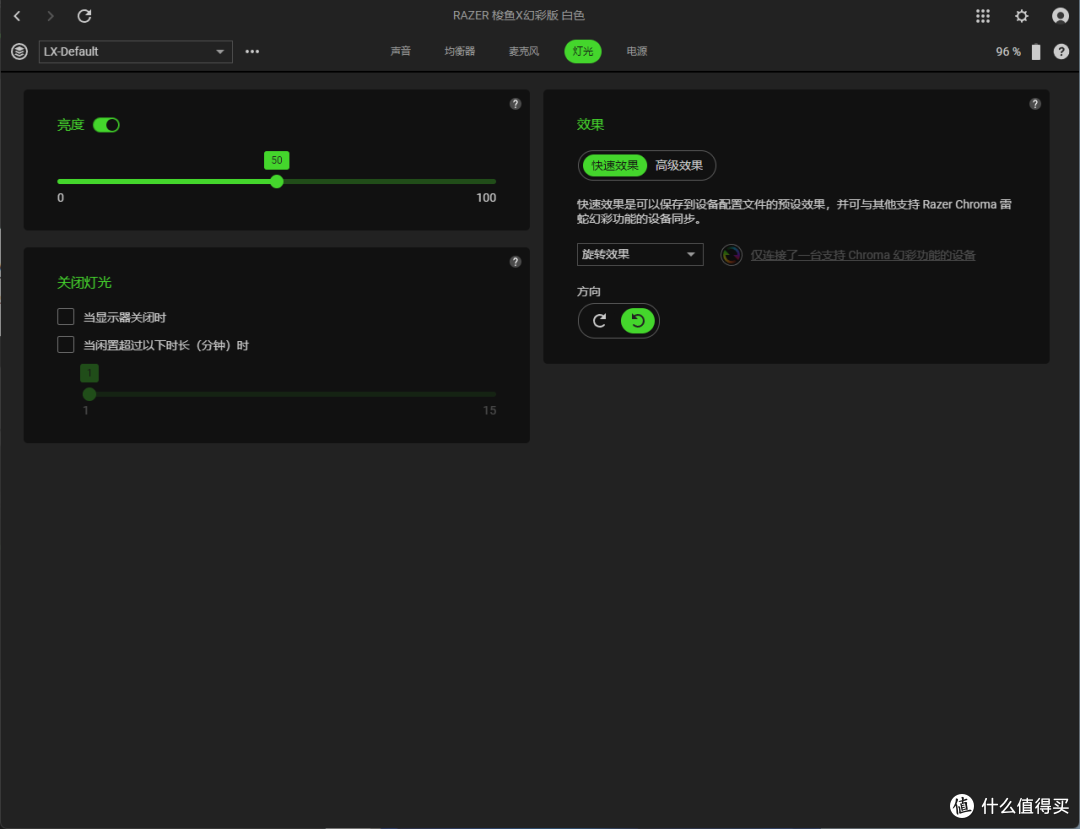Click the idle time slider handle
This screenshot has width=1080, height=829.
[89, 395]
